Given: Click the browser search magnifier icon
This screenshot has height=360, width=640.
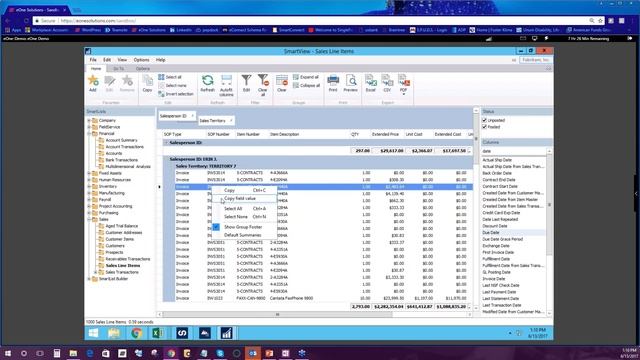Looking at the screenshot, I should (591, 21).
